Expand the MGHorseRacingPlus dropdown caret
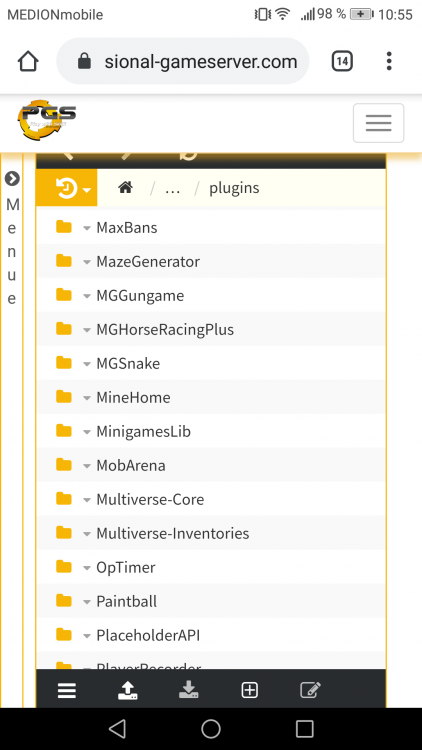The height and width of the screenshot is (750, 422). click(87, 330)
